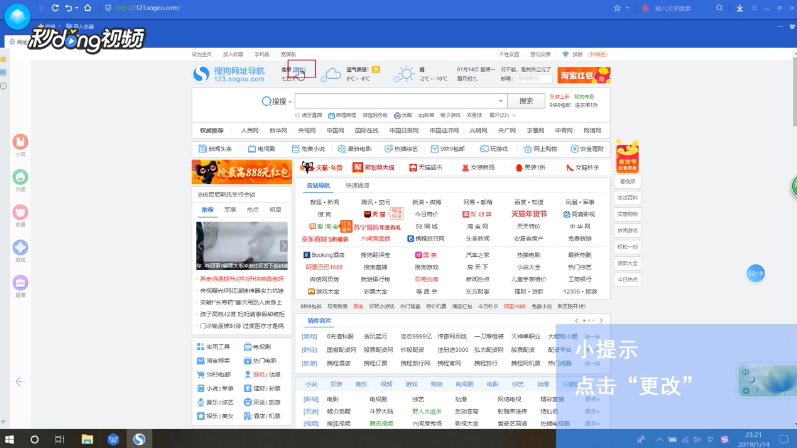Click the browser undo-close arrow icon

coord(68,8)
